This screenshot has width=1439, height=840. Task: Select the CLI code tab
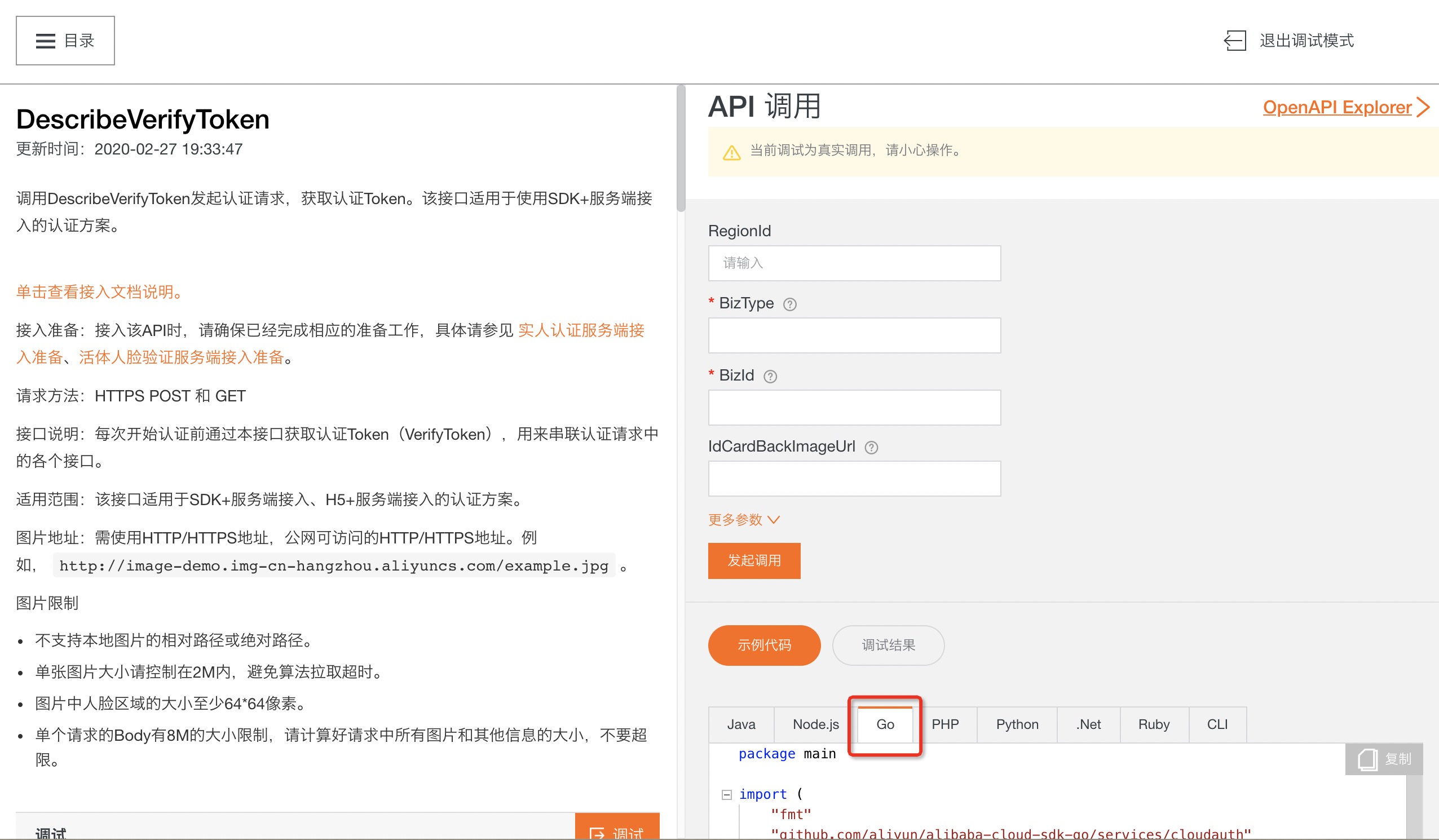(x=1217, y=724)
